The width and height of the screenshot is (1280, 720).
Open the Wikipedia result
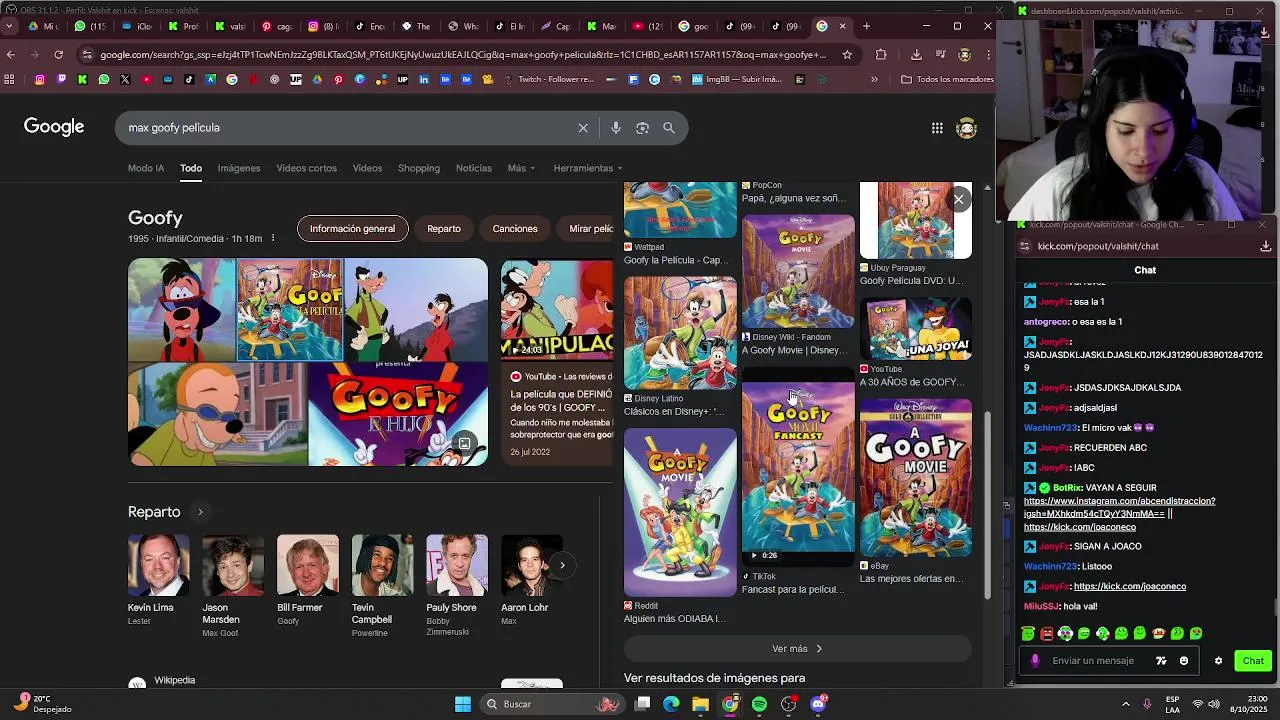(174, 681)
